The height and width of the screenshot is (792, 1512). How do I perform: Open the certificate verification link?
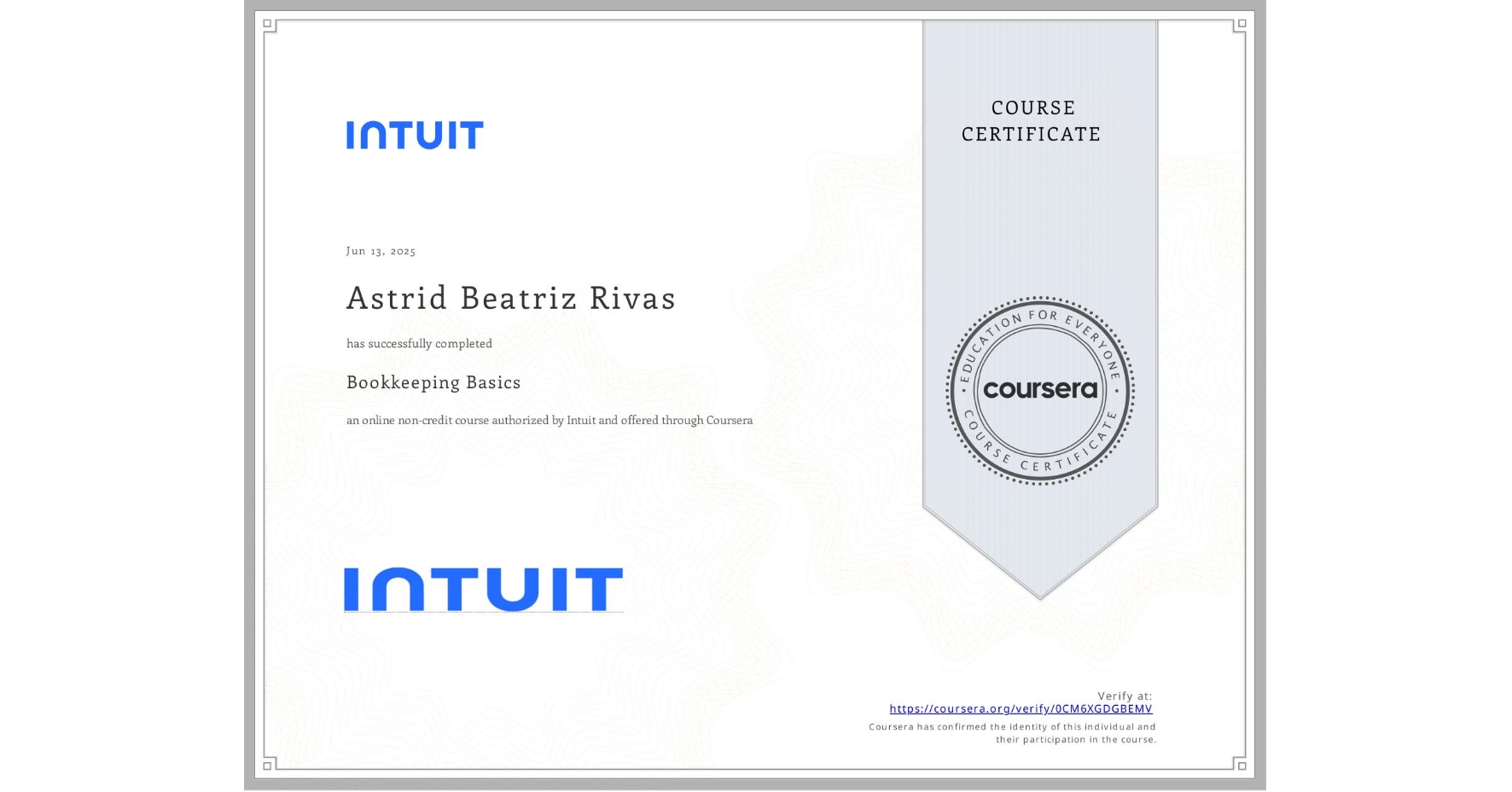1021,709
